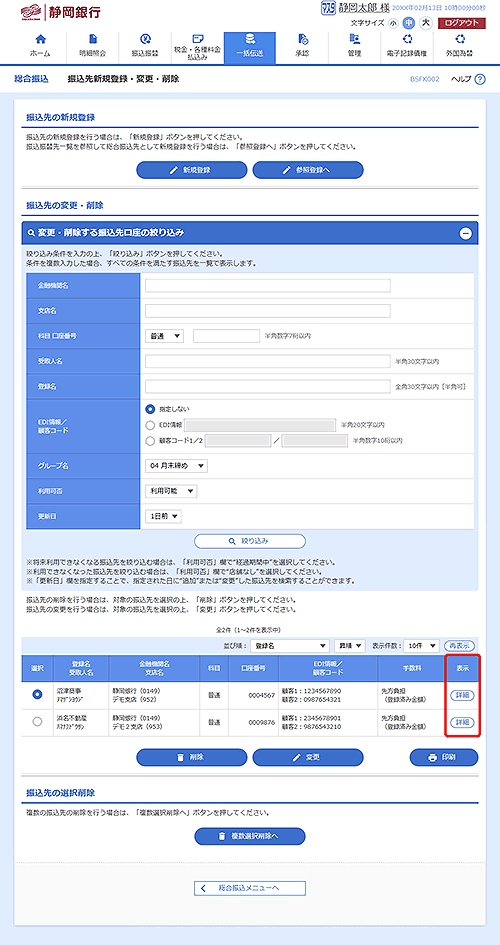This screenshot has width=500, height=945.
Task: Open the 外国為替 tab
Action: point(459,48)
